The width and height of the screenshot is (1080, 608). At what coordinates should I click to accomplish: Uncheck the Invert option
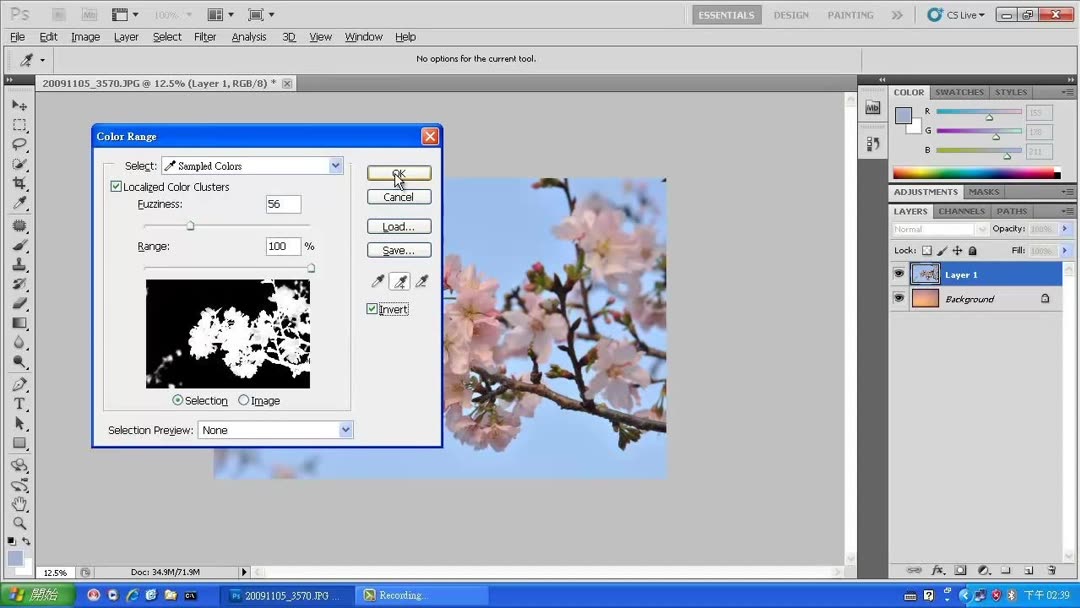coord(372,308)
